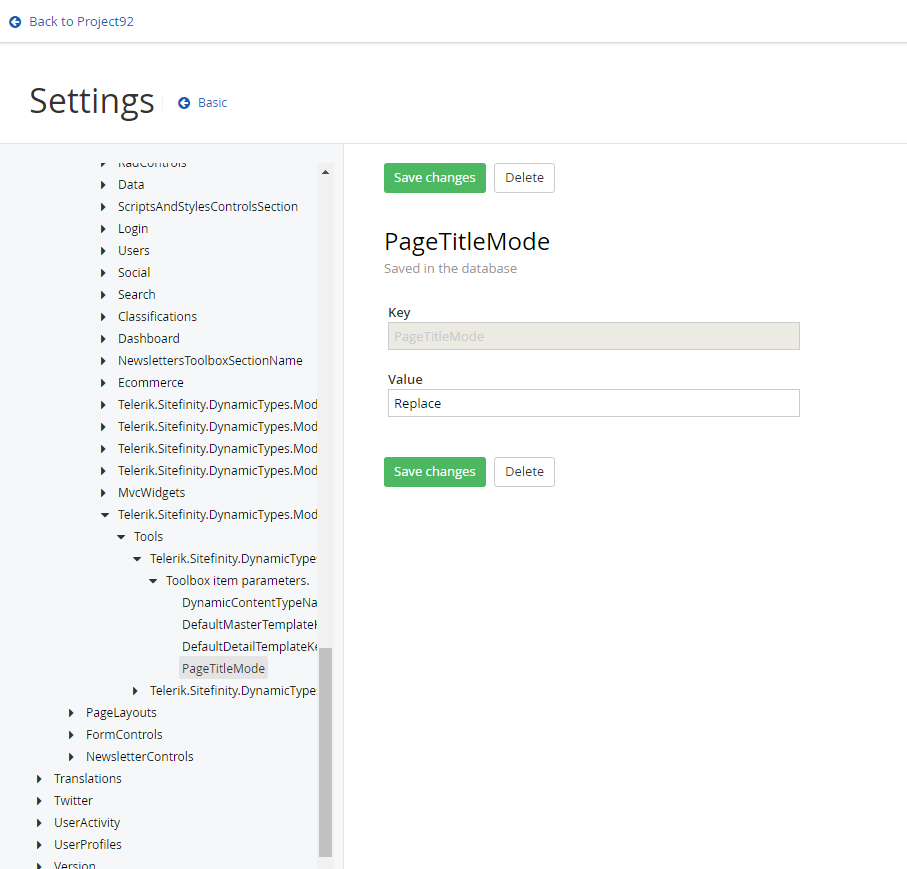Expand the PageLayouts node arrow
907x869 pixels.
click(71, 713)
